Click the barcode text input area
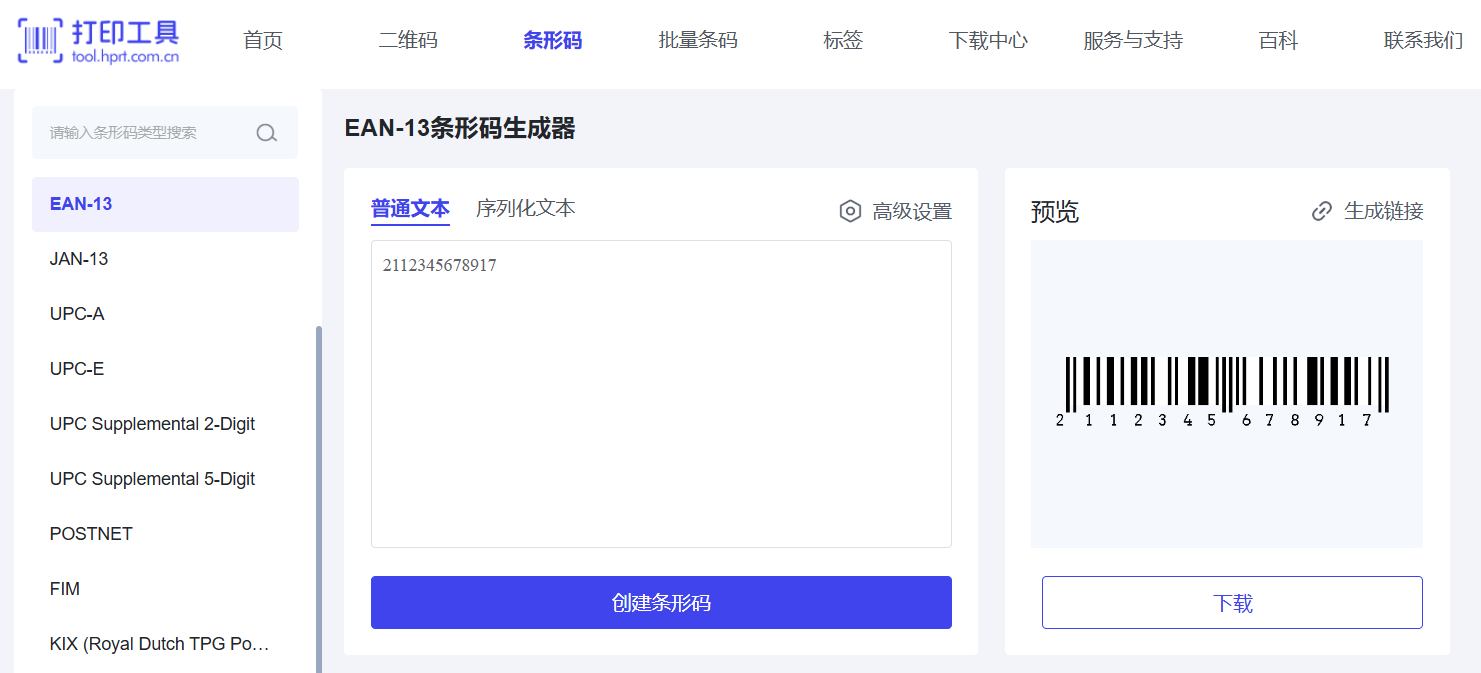The width and height of the screenshot is (1481, 673). pyautogui.click(x=661, y=394)
